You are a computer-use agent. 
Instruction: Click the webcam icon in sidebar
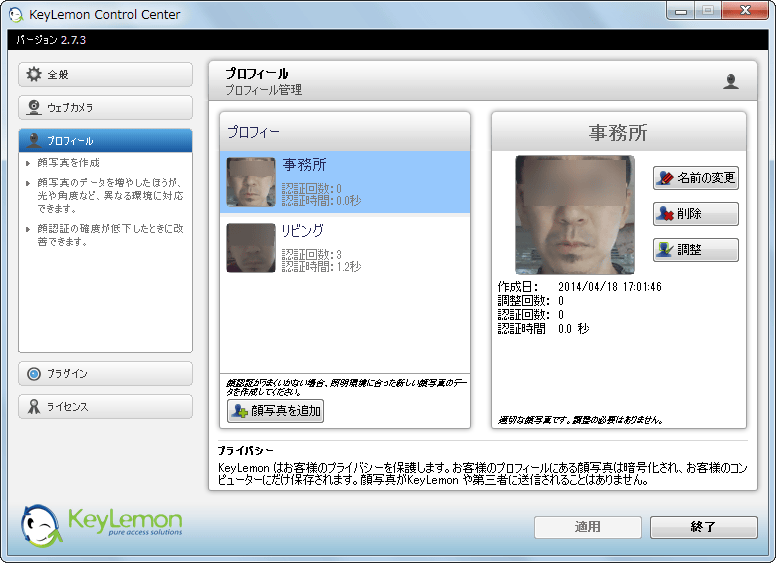pos(34,107)
